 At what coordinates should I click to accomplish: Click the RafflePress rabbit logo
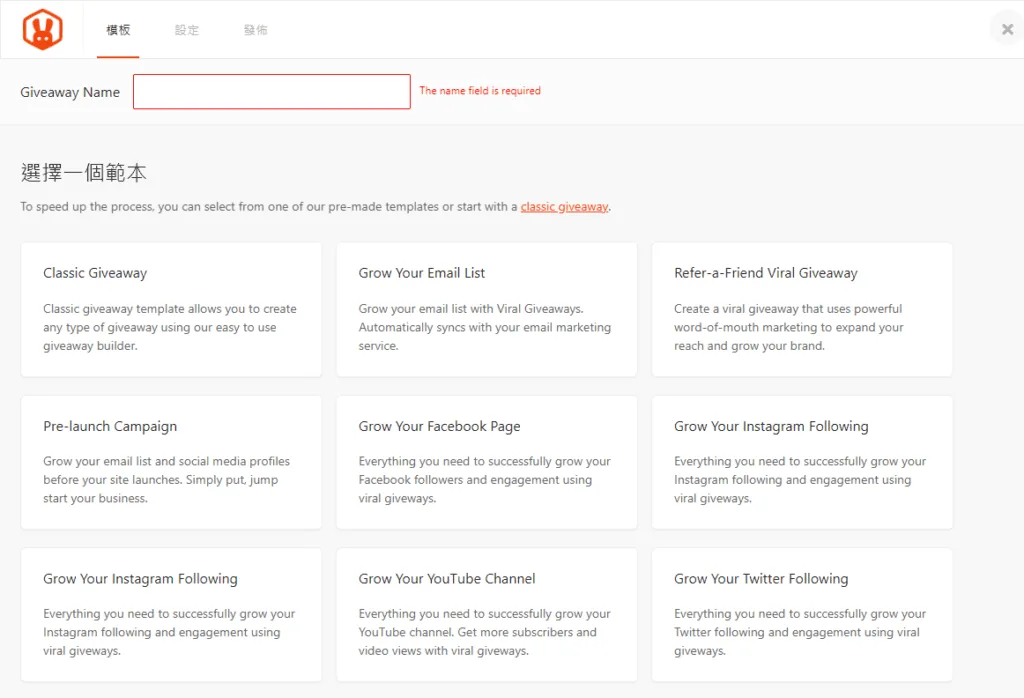click(x=43, y=30)
